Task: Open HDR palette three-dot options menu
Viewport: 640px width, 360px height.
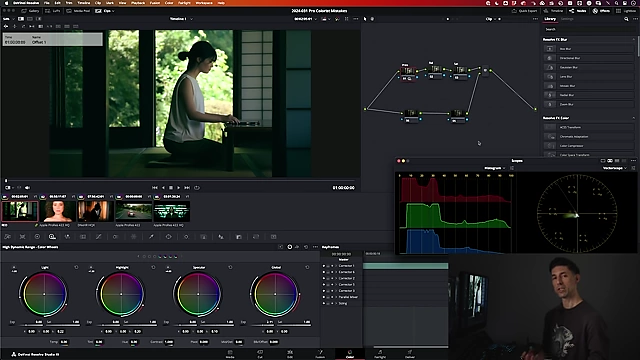Action: 315,247
